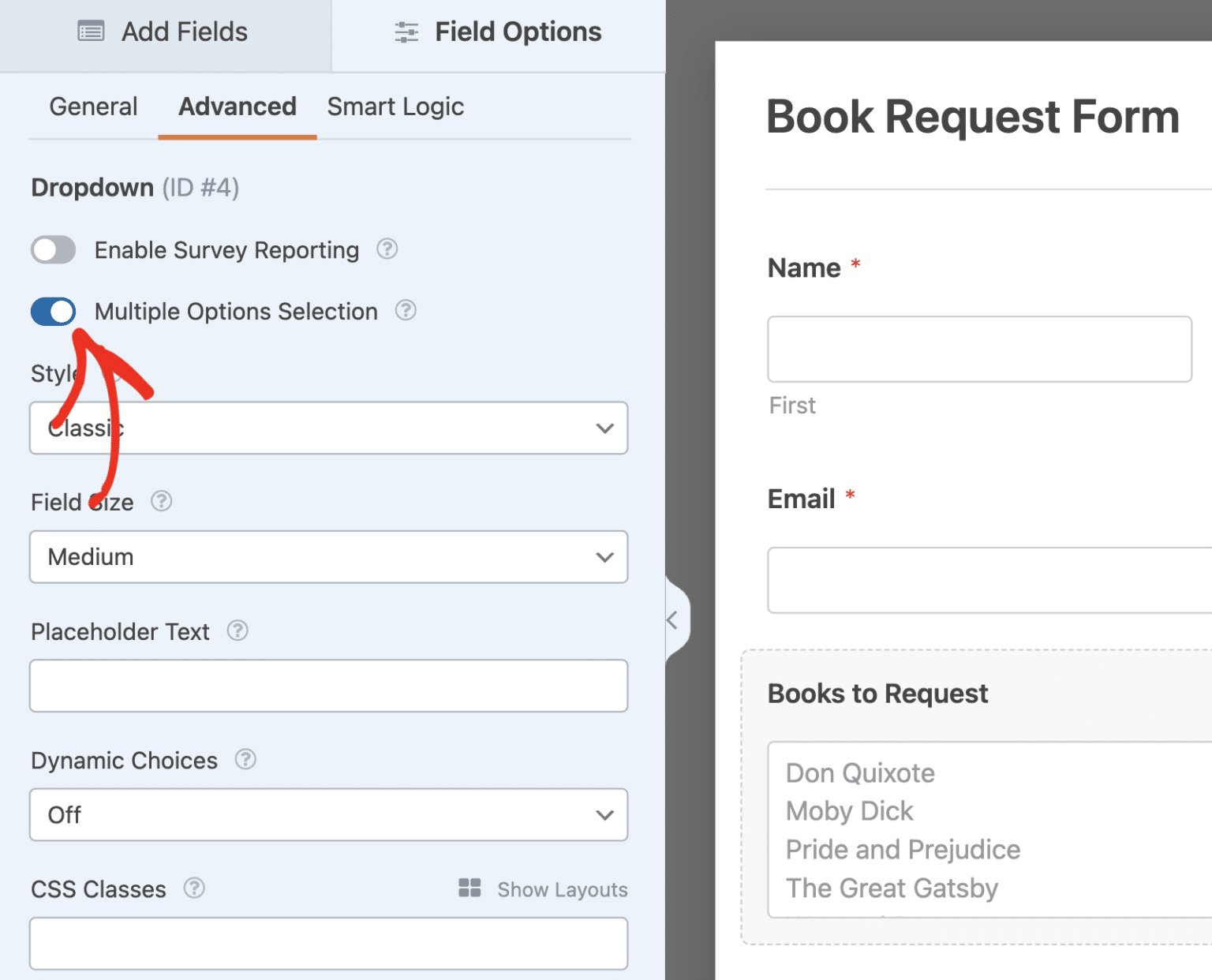
Task: Open the Style dropdown showing Classic
Action: point(328,428)
